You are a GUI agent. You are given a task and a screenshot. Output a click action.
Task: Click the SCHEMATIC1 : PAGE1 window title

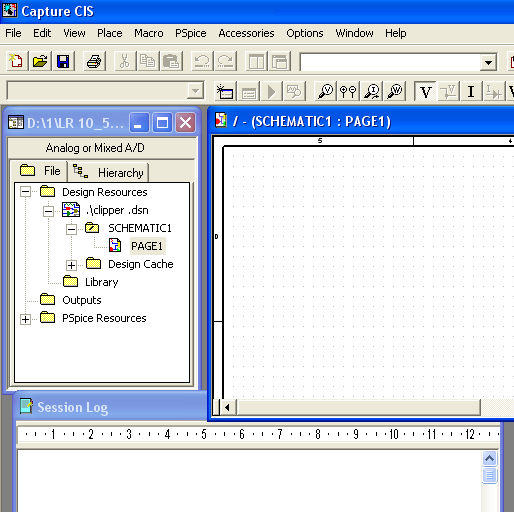(x=312, y=121)
